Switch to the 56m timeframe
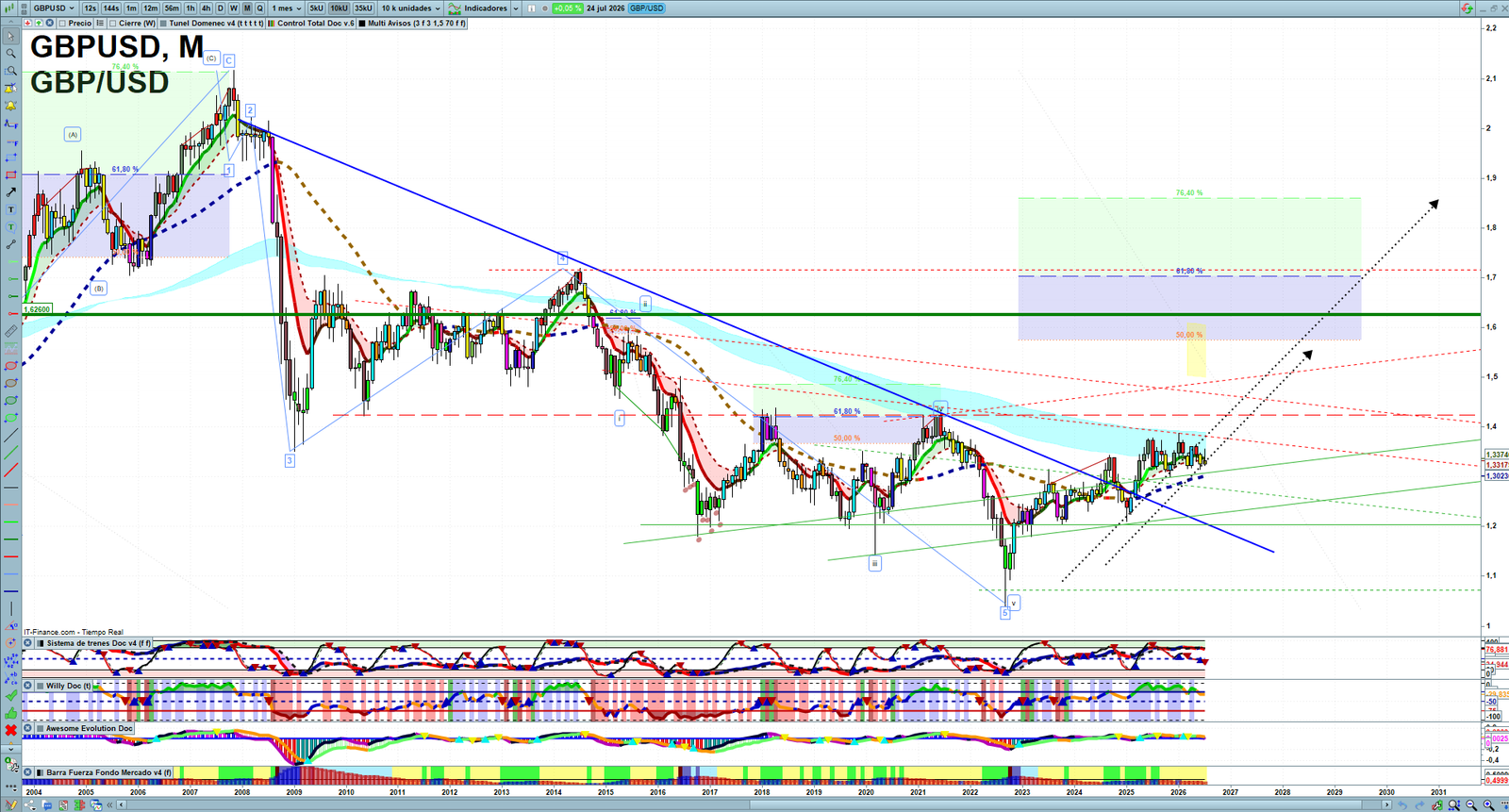 pos(172,8)
